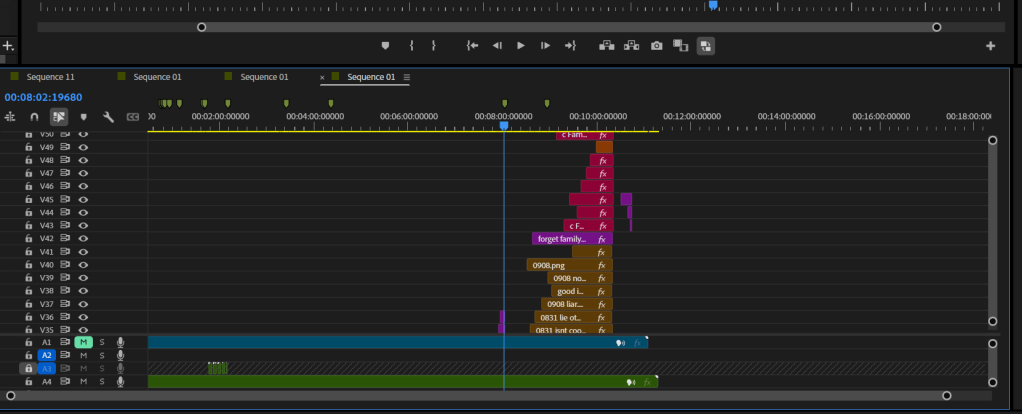Solo audio track A2
The height and width of the screenshot is (414, 1022).
click(x=101, y=355)
